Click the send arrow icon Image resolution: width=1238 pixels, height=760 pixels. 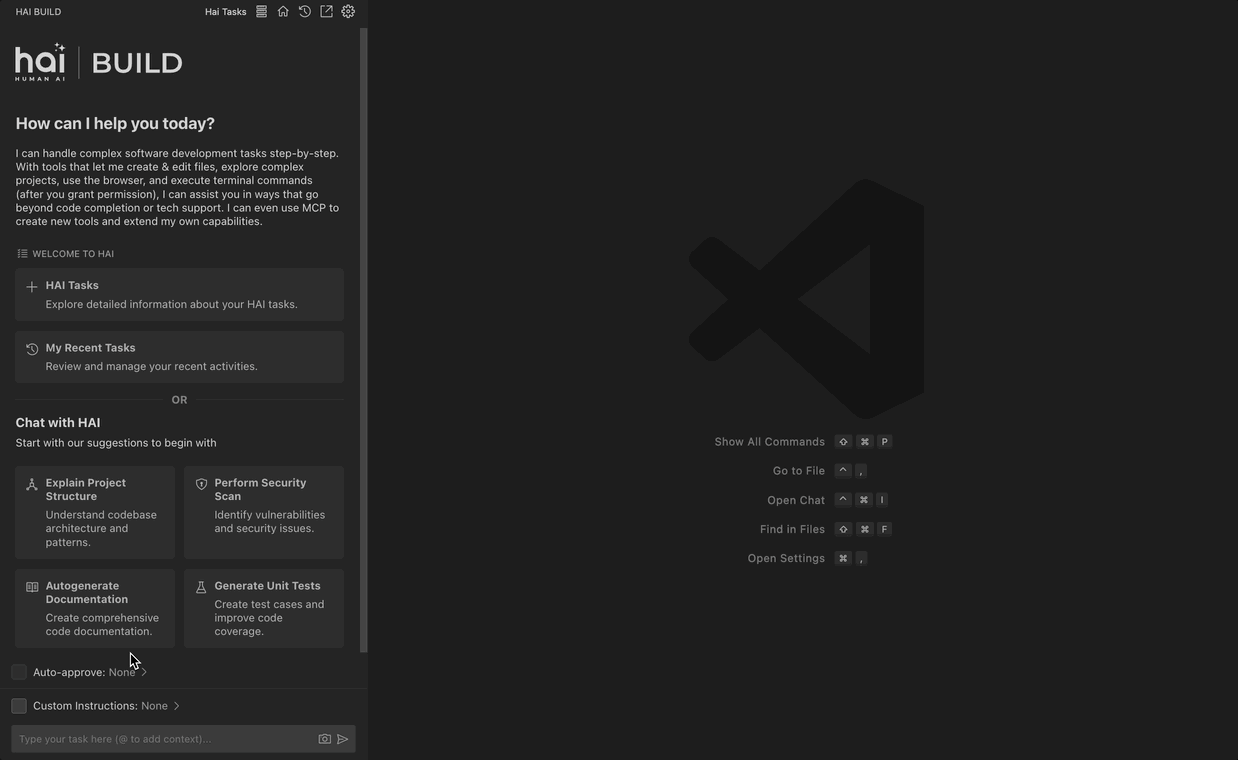[343, 739]
